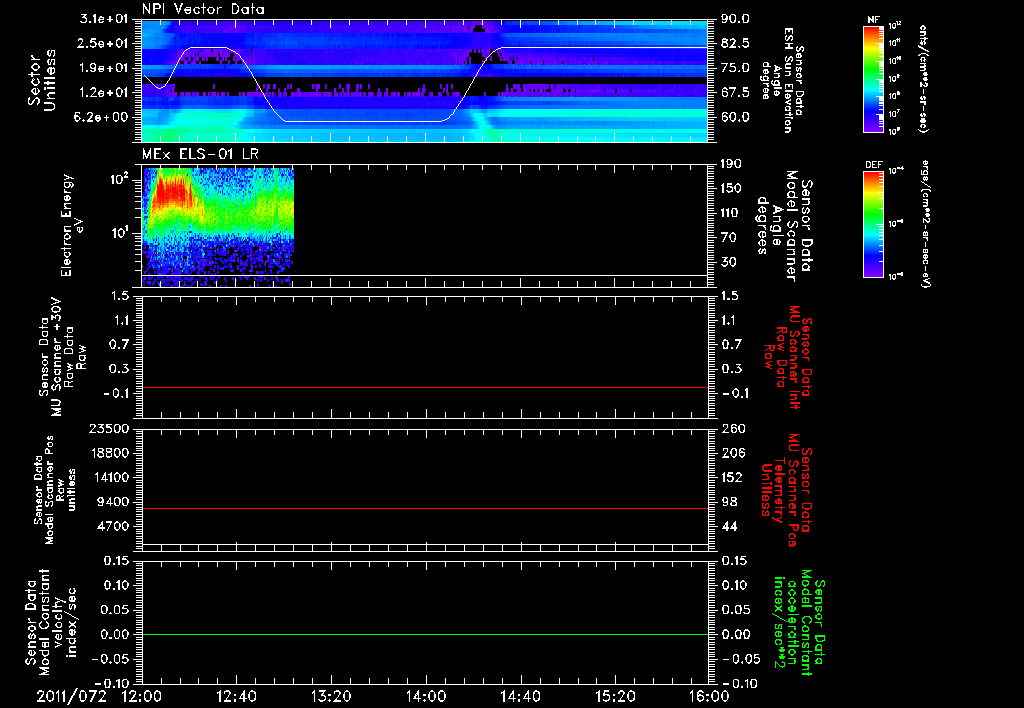This screenshot has height=708, width=1024.
Task: Click the 9400 scanner position tick label
Action: 113,502
